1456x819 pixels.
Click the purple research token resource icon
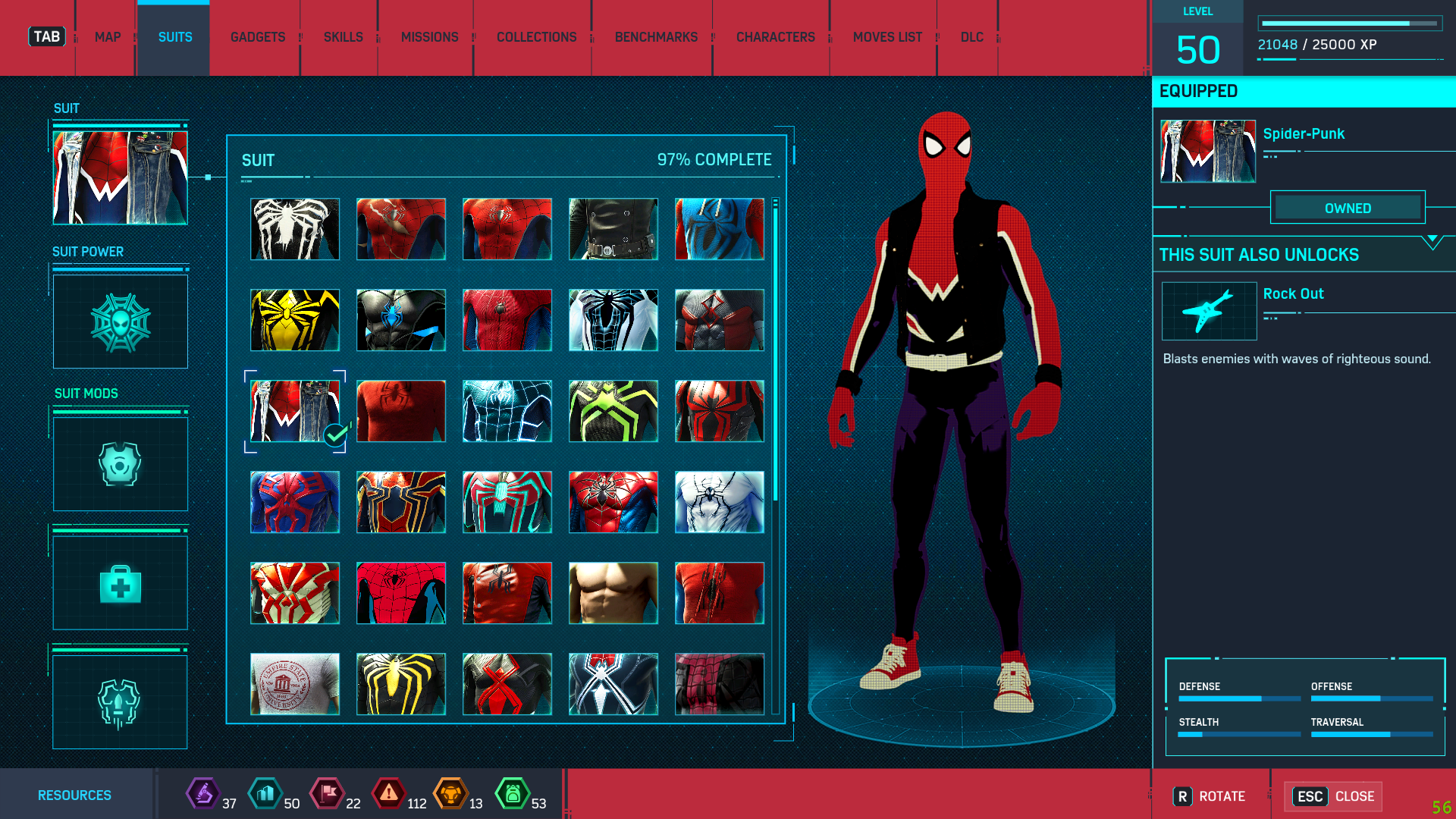[202, 794]
